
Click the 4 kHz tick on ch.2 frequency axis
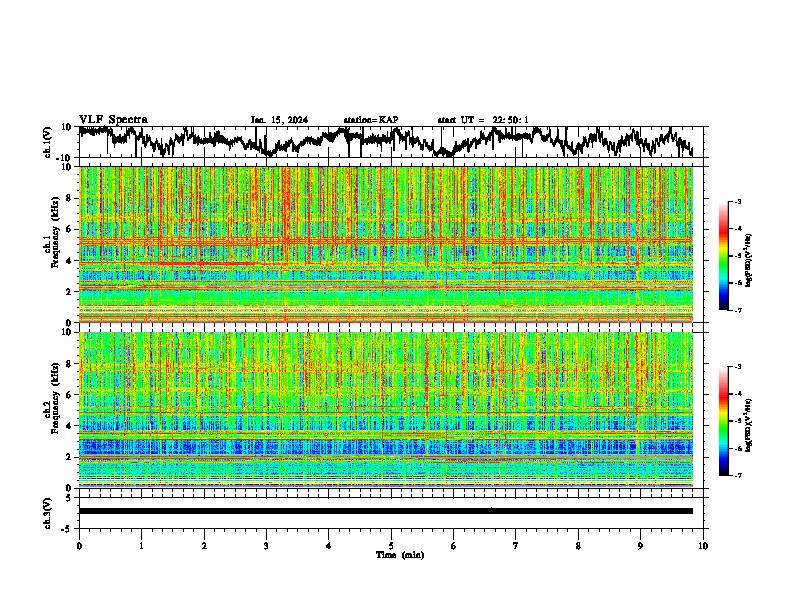(70, 426)
